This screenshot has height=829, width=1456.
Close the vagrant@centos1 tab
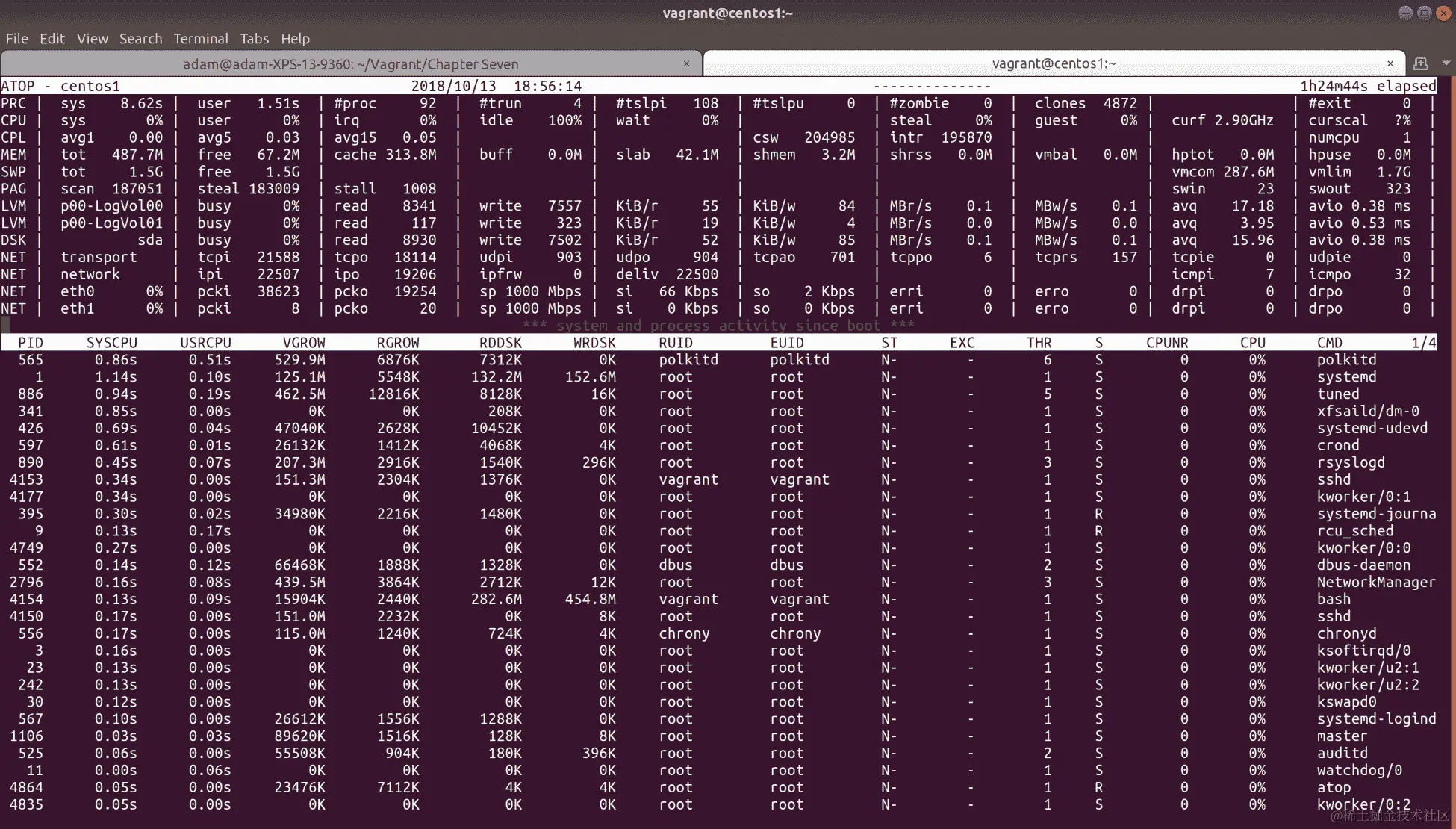1390,63
